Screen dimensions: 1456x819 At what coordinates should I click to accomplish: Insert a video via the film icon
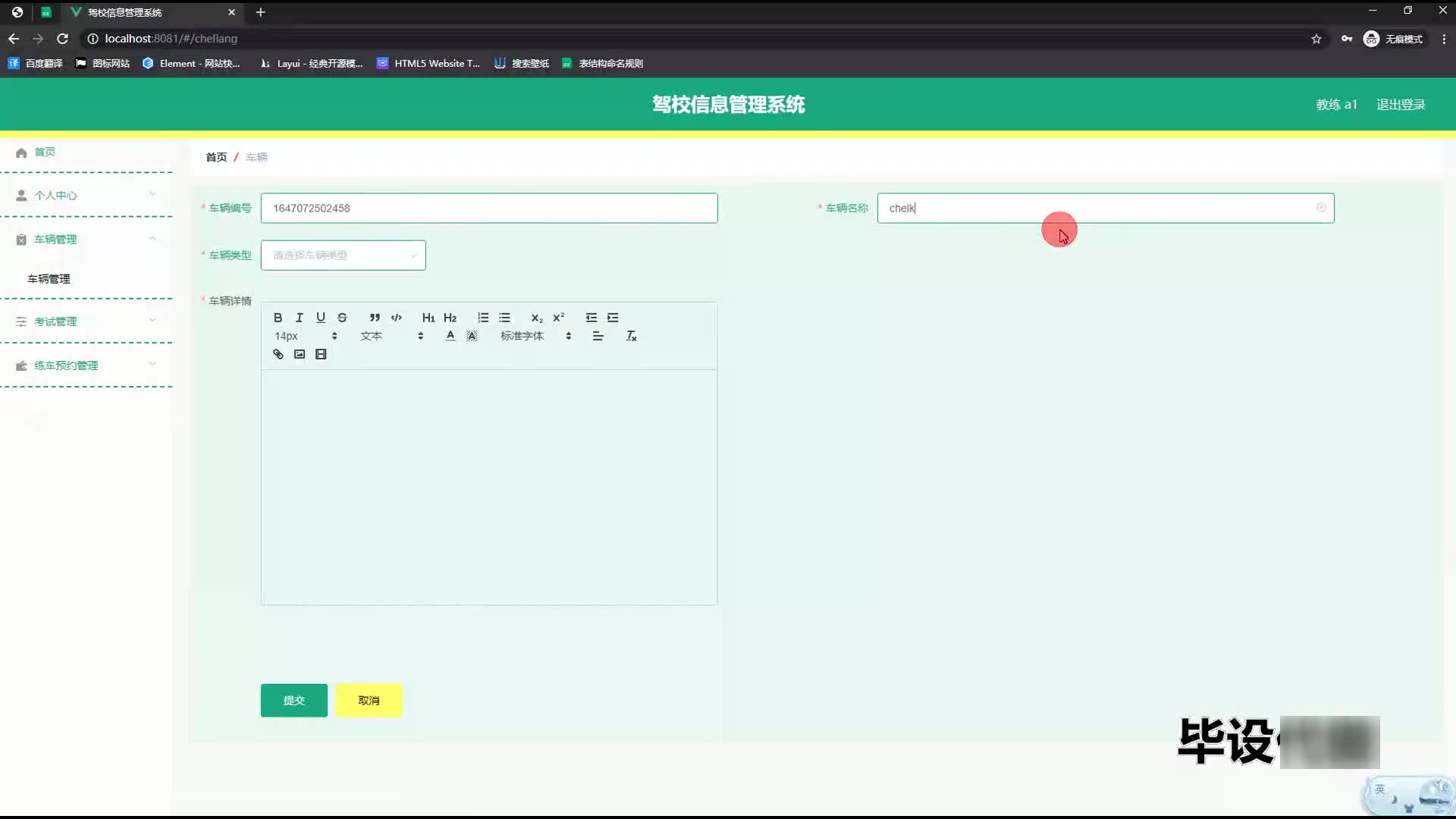tap(321, 354)
